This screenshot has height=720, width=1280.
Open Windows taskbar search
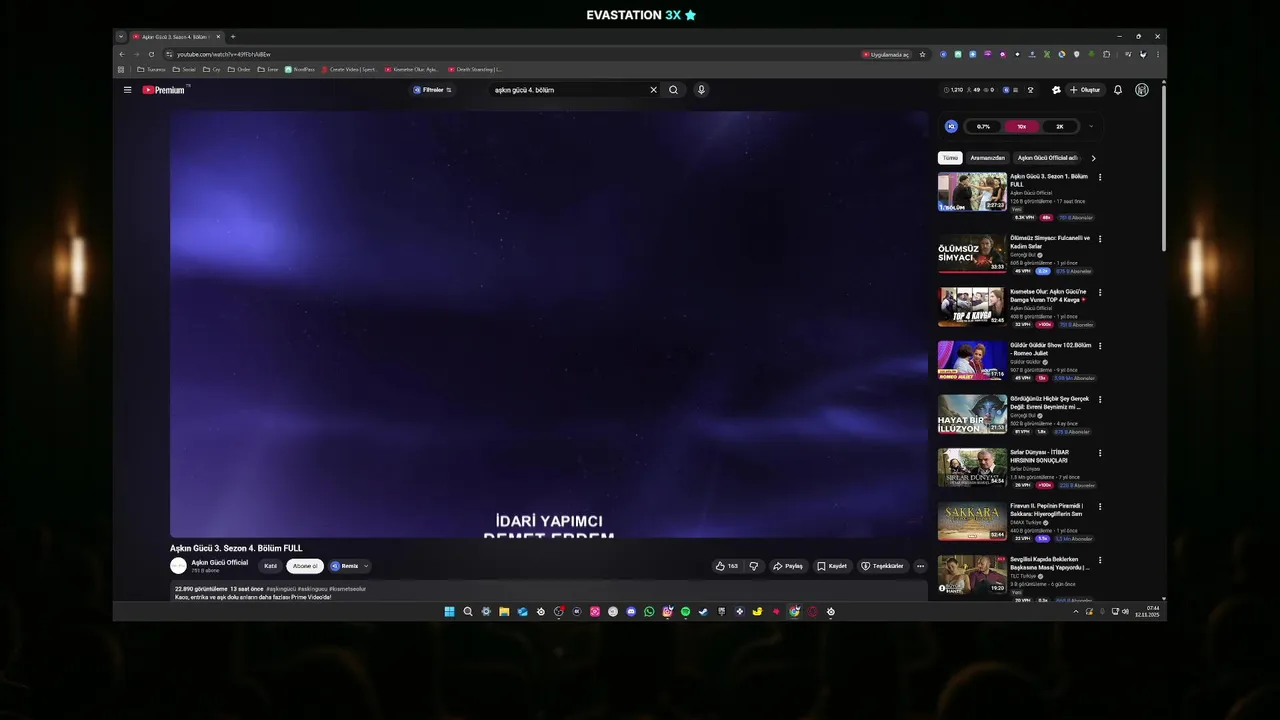tap(467, 611)
